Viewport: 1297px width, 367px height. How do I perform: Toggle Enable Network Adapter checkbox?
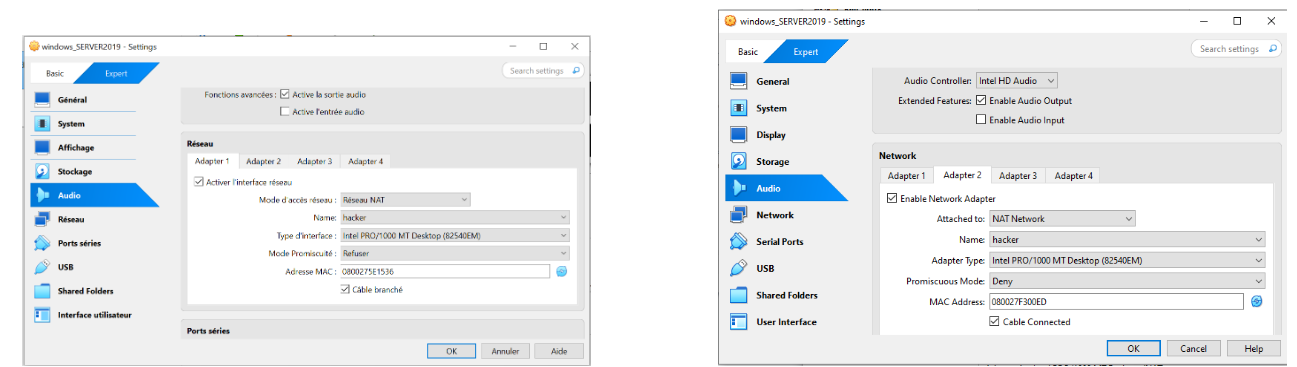click(893, 198)
